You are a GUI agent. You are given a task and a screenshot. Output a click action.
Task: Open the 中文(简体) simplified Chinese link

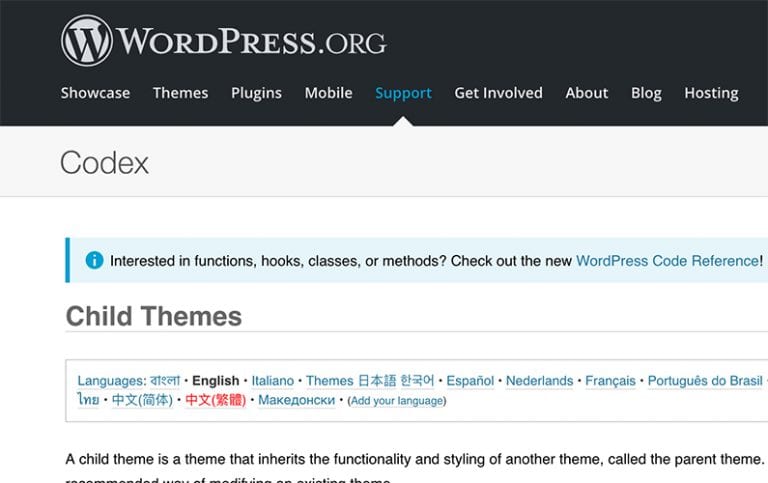pos(142,400)
